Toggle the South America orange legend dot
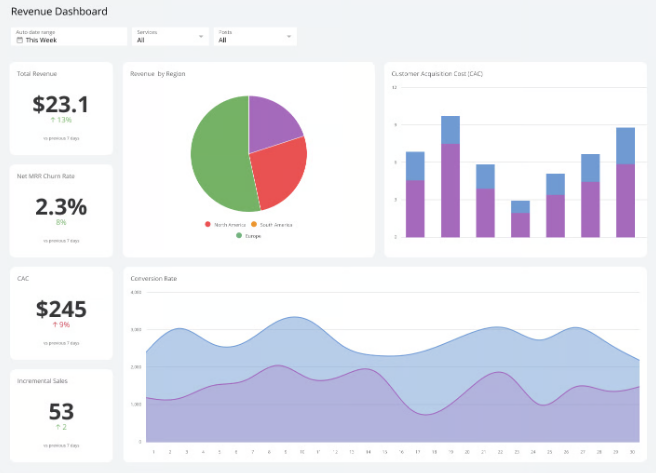The height and width of the screenshot is (473, 656). [254, 224]
